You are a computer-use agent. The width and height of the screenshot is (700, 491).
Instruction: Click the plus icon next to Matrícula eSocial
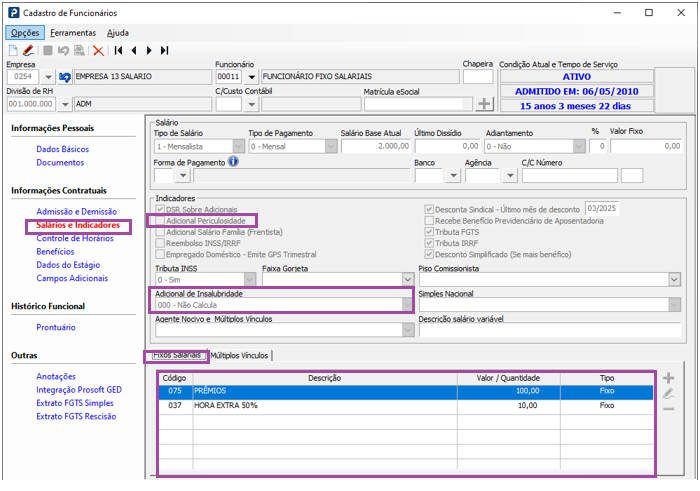485,103
